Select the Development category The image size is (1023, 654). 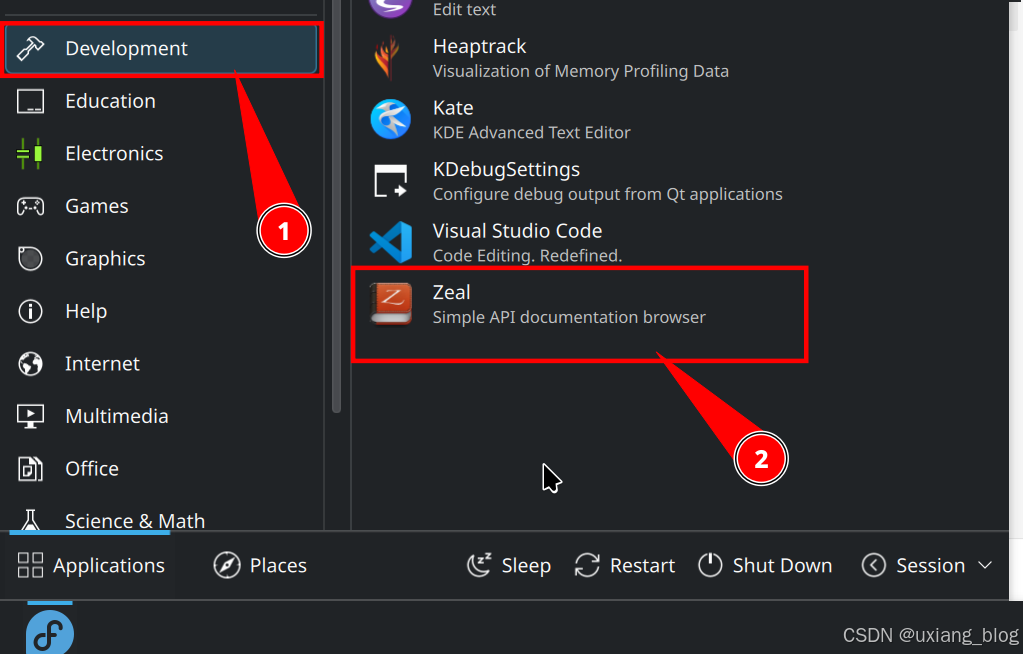coord(160,48)
